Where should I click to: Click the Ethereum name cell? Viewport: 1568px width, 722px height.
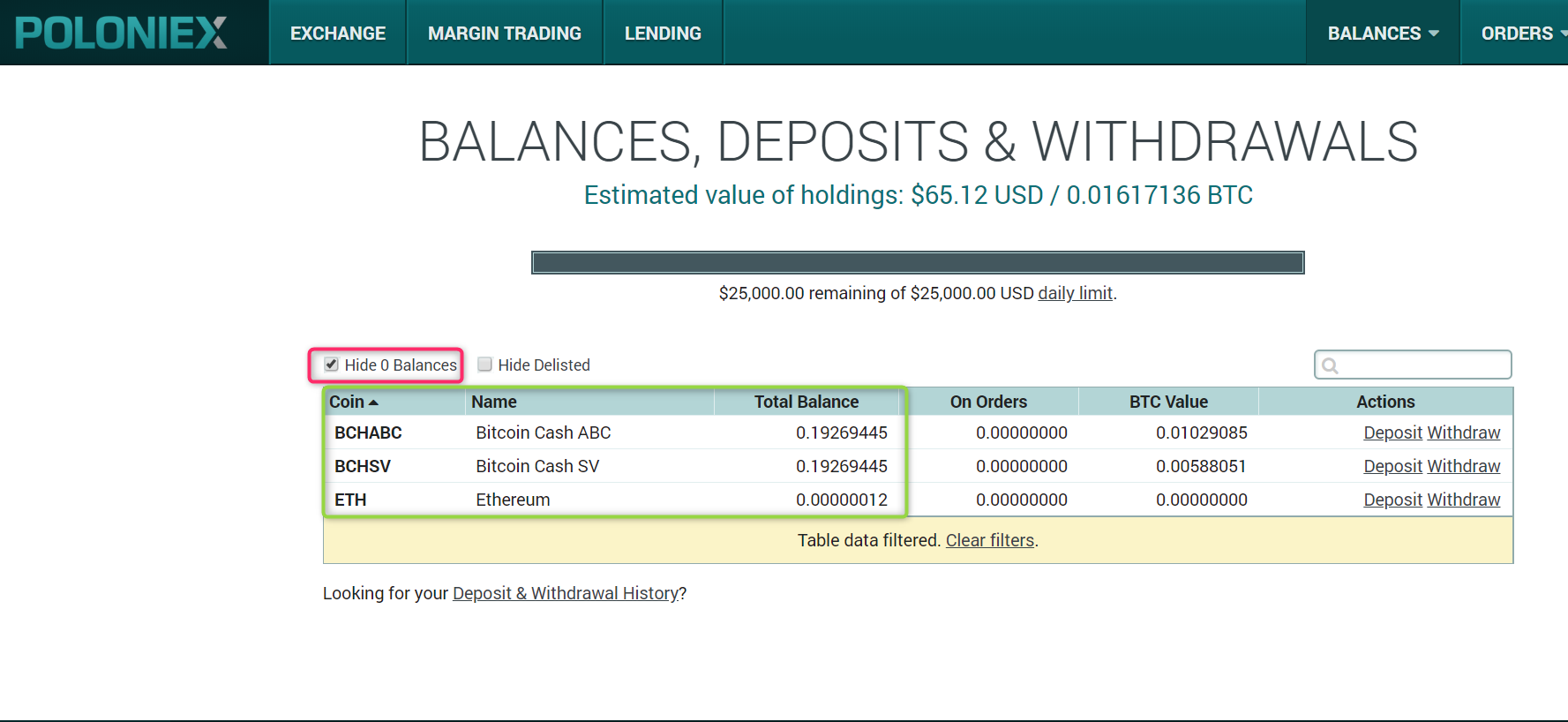pos(513,500)
